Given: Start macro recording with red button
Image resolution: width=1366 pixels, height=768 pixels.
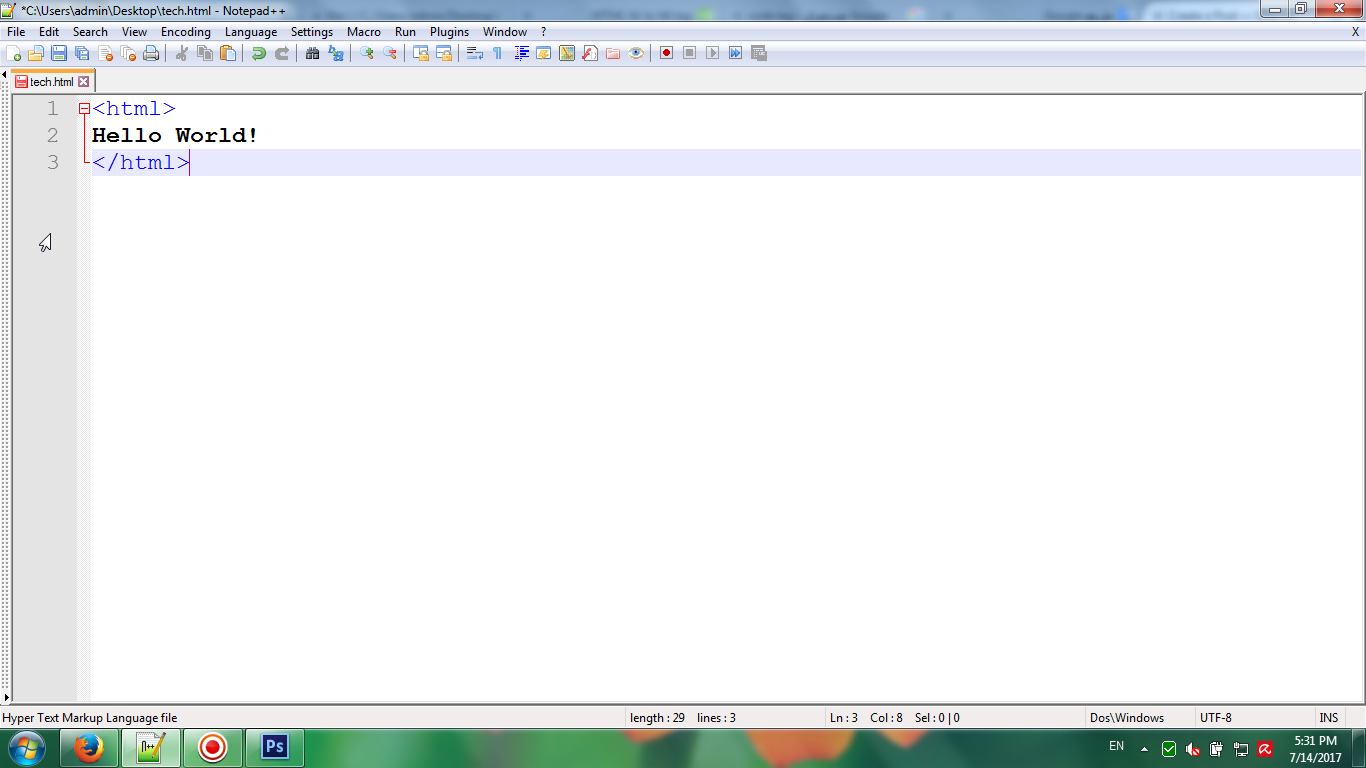Looking at the screenshot, I should click(x=667, y=53).
